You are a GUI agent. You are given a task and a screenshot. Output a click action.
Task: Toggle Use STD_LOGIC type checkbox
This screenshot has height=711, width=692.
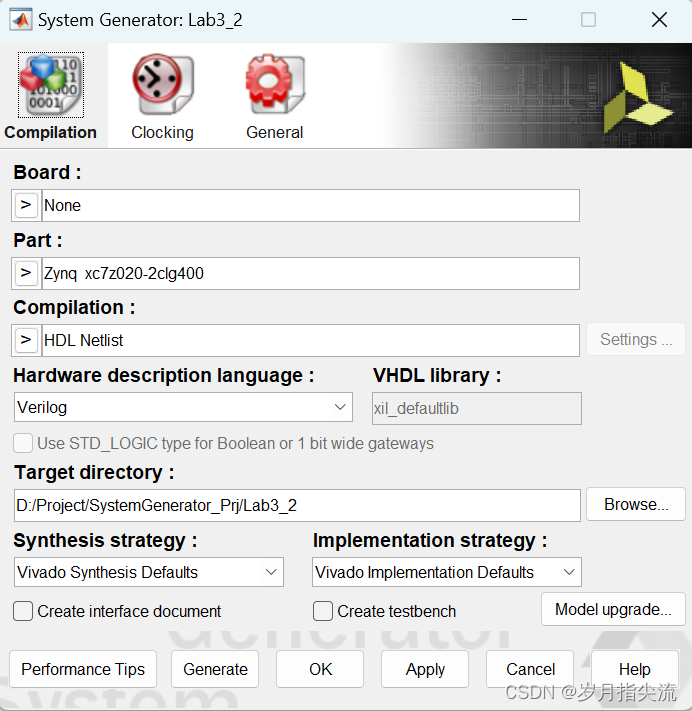[x=23, y=443]
